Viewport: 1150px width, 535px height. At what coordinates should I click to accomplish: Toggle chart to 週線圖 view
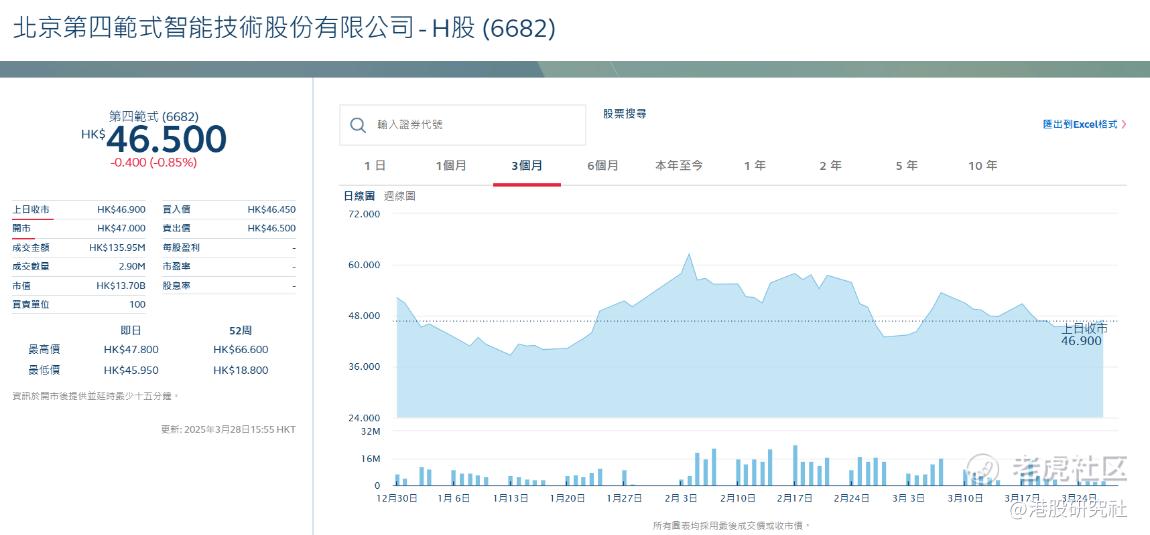400,197
